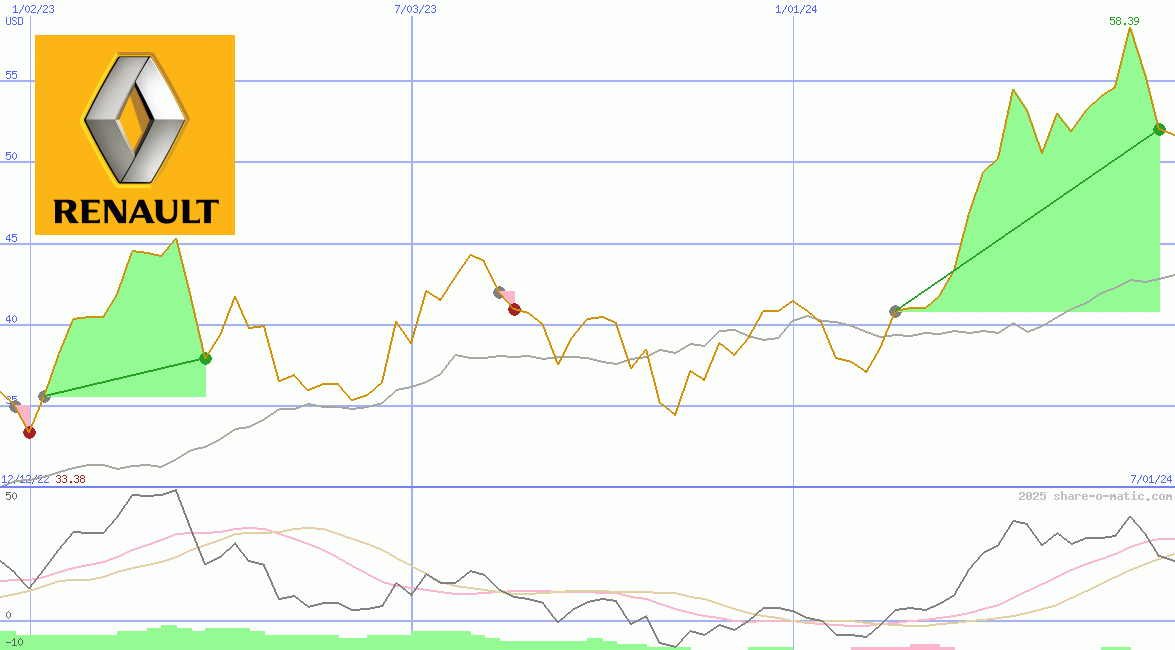
Task: Select the 1/01/24 date label
Action: [796, 9]
